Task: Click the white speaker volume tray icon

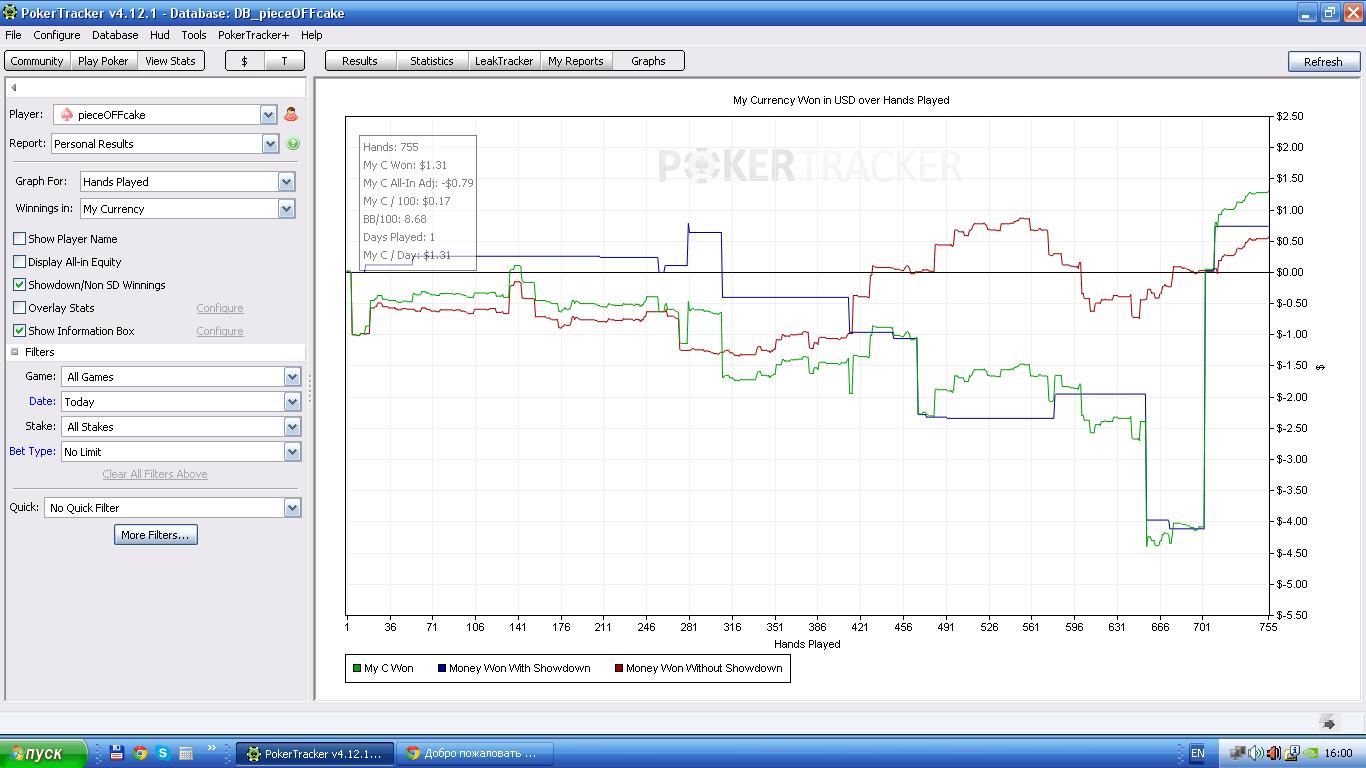Action: pos(1256,753)
